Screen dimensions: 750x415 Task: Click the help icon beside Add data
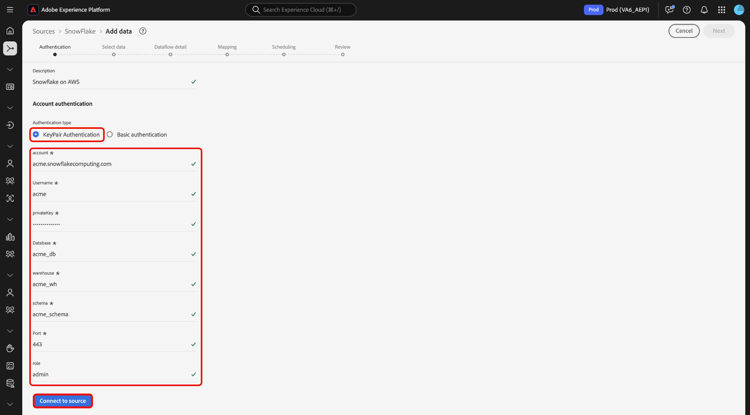pos(143,31)
